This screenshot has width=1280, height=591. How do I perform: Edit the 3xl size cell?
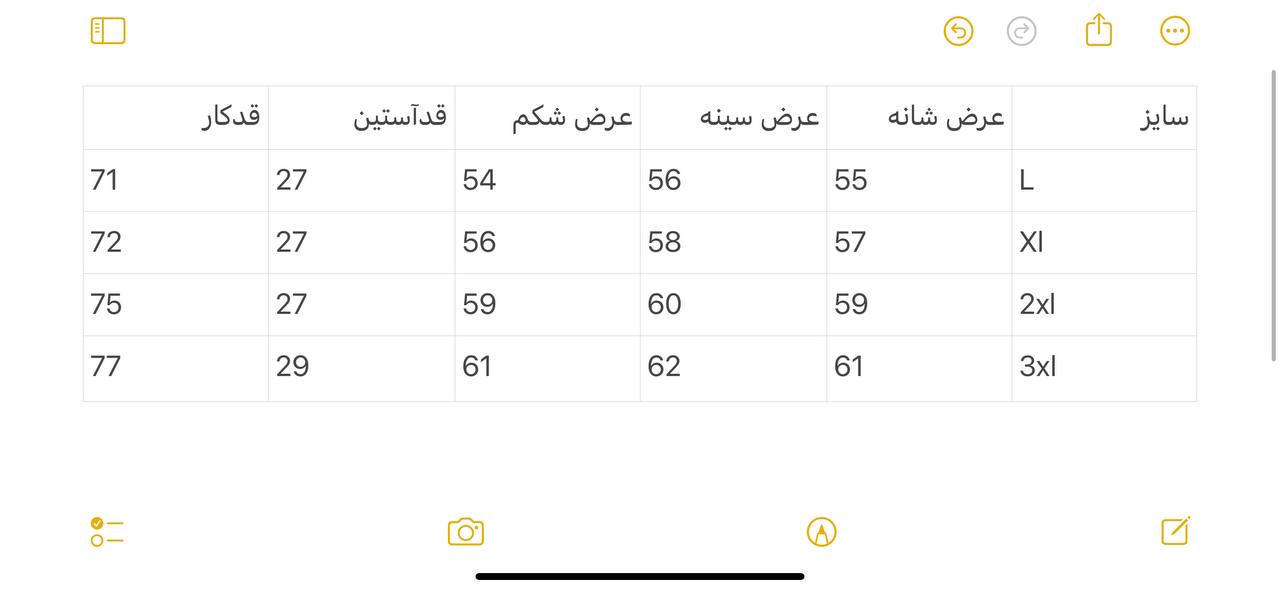pyautogui.click(x=1104, y=366)
